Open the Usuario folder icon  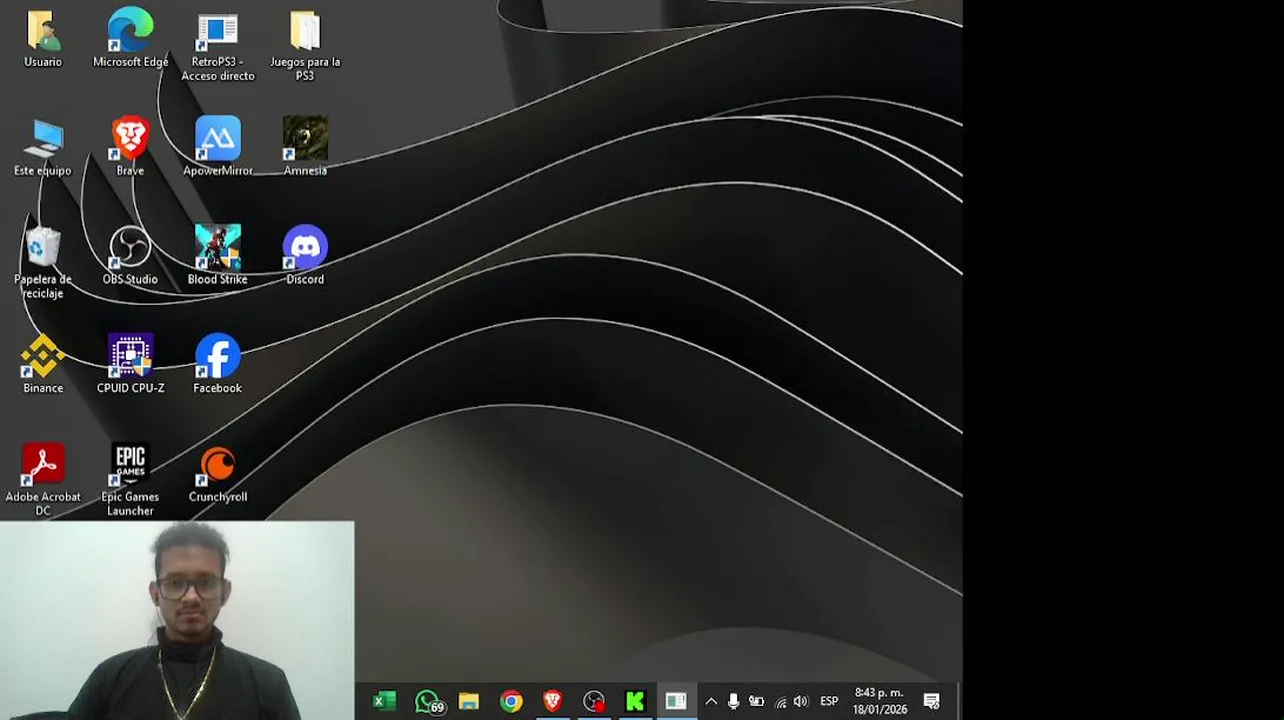click(43, 39)
